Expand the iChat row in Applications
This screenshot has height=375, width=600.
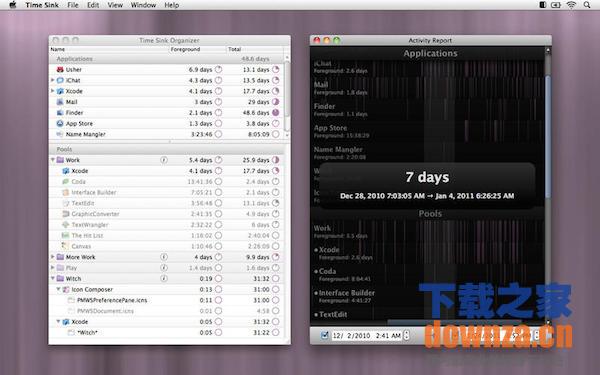(53, 80)
